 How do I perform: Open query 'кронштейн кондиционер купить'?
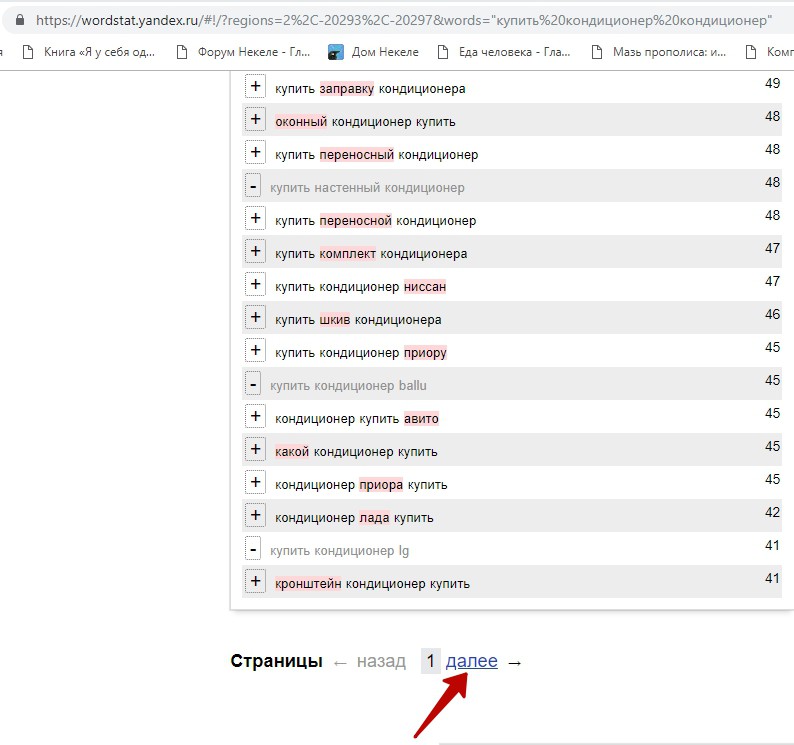click(372, 583)
